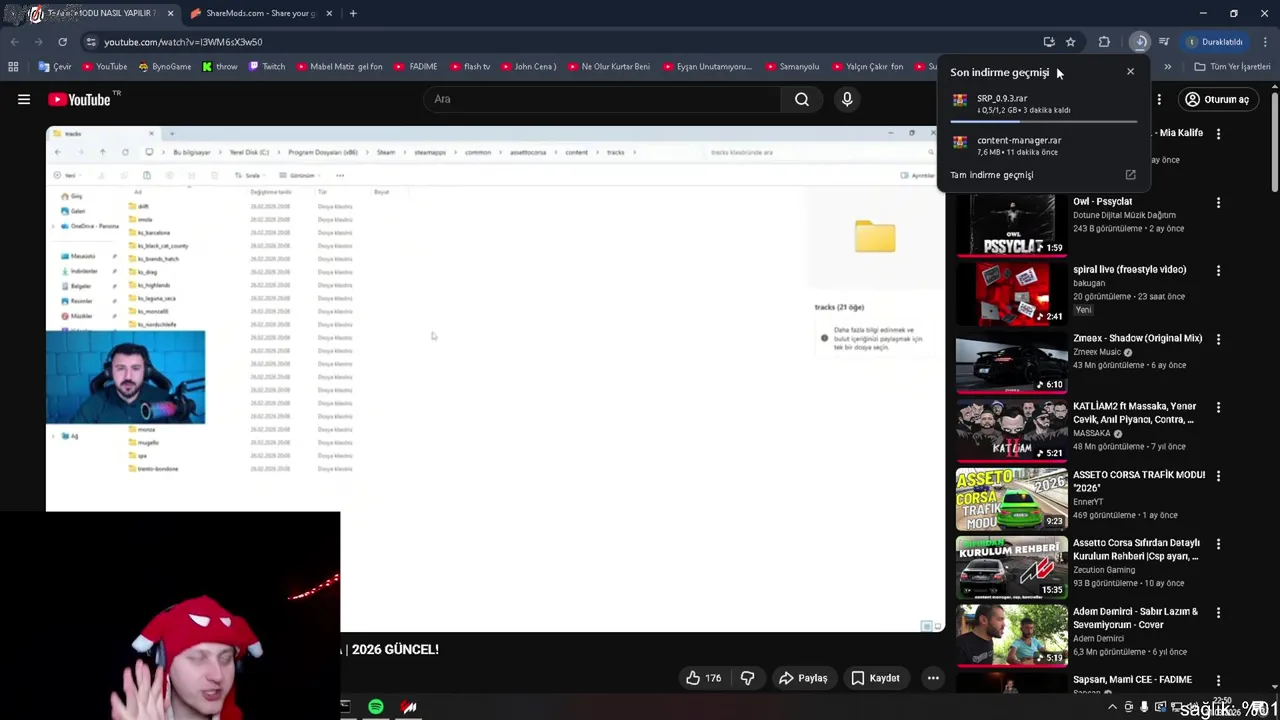Open a new tab with plus button
1280x720 pixels.
[x=353, y=13]
